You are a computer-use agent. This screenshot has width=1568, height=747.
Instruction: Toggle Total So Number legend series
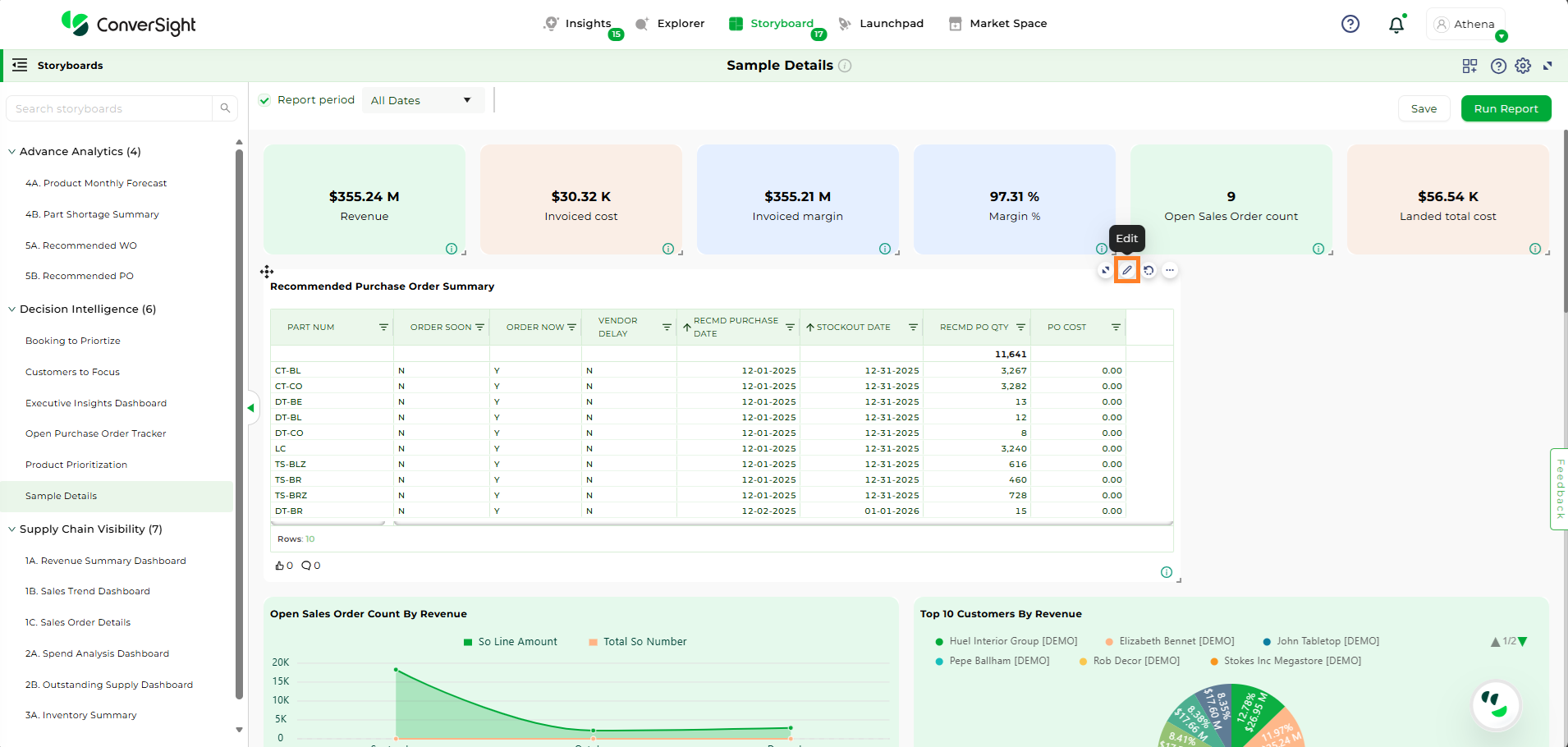click(x=637, y=642)
